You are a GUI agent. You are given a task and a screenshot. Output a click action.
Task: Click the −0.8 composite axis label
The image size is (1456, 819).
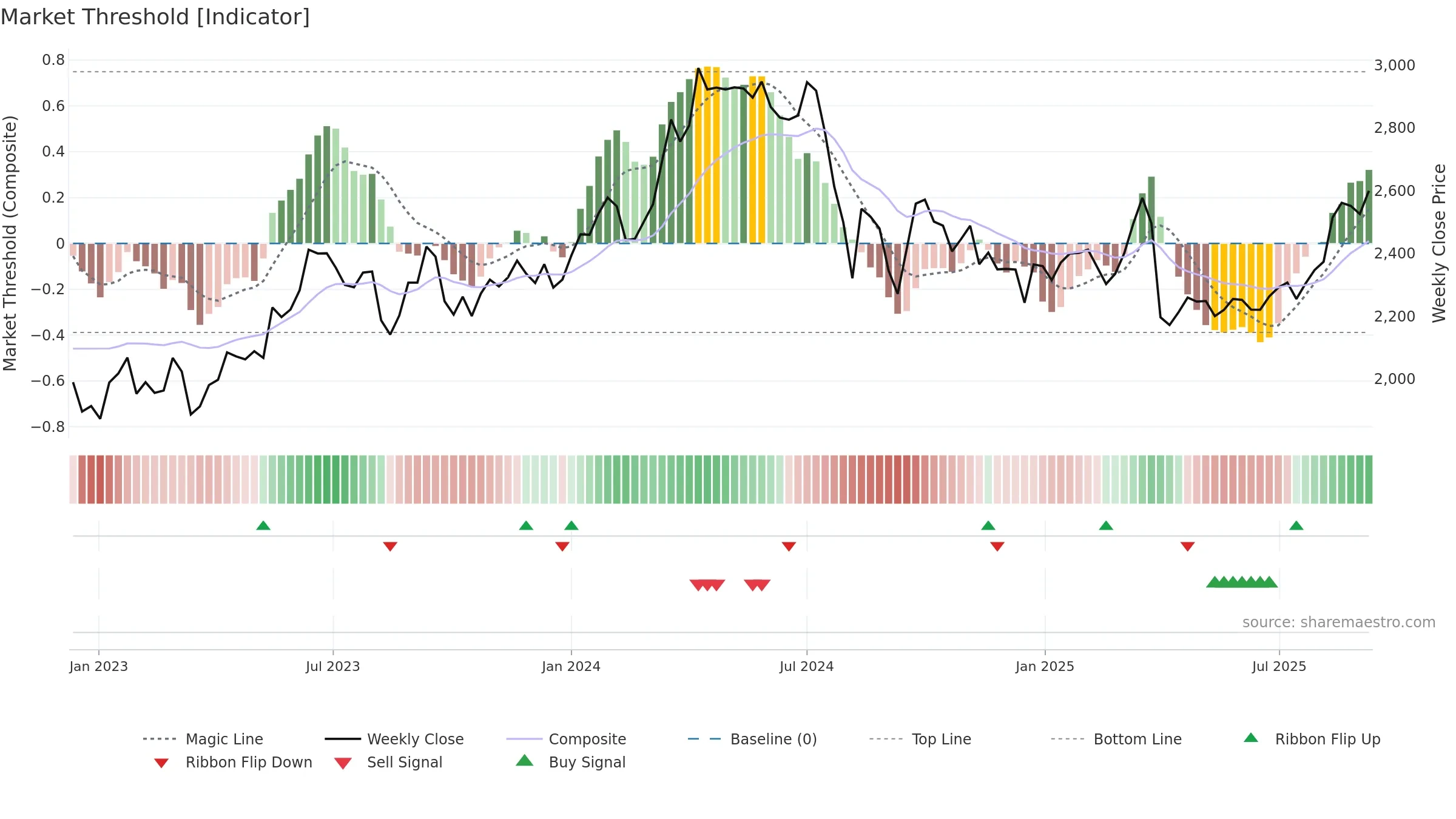47,426
